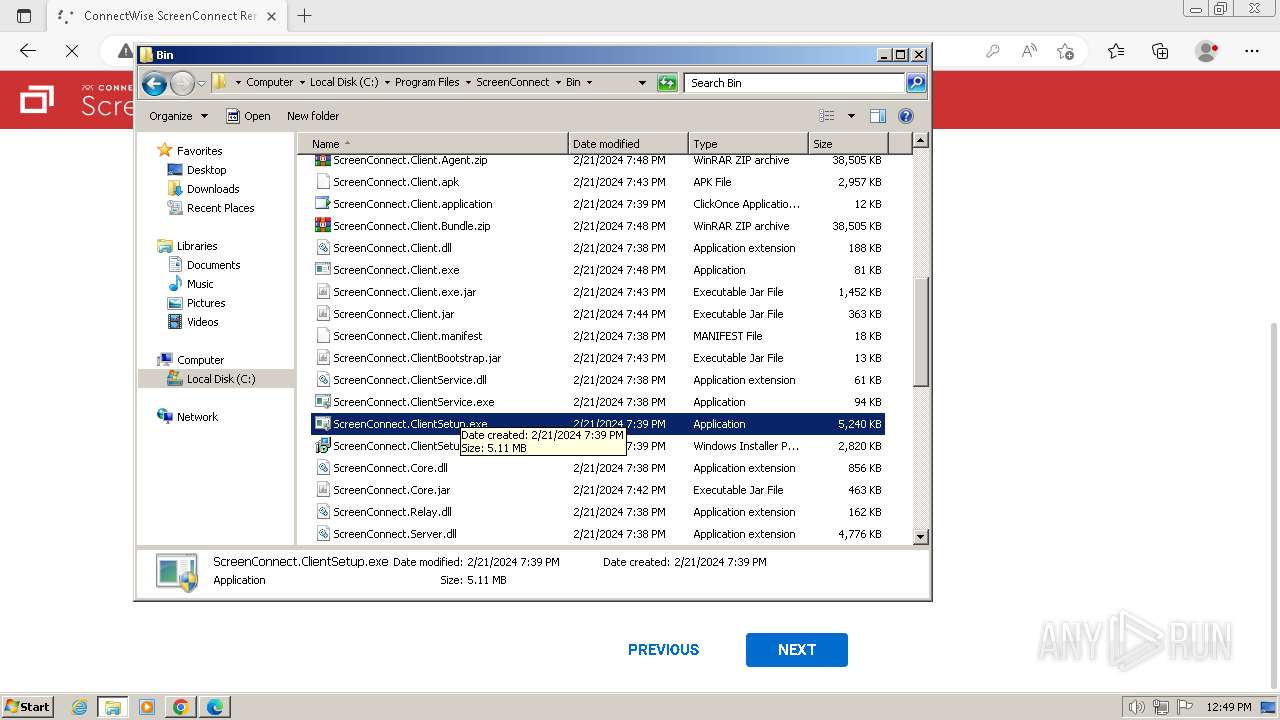This screenshot has width=1280, height=720.
Task: Expand the Local Disk (C:) breadcrumb arrow
Action: tap(386, 83)
